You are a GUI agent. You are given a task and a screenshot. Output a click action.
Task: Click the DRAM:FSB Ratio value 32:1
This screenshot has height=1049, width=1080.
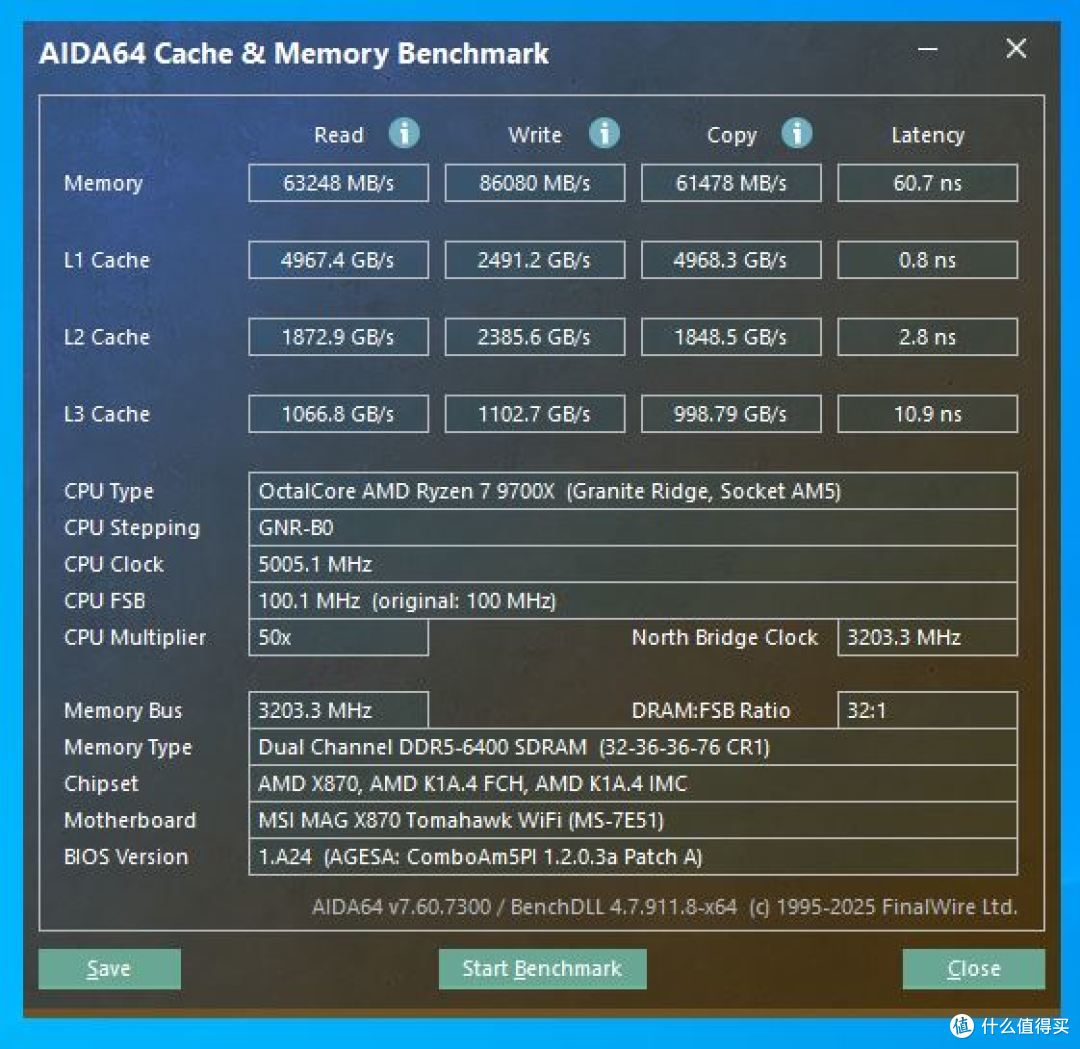coord(927,710)
